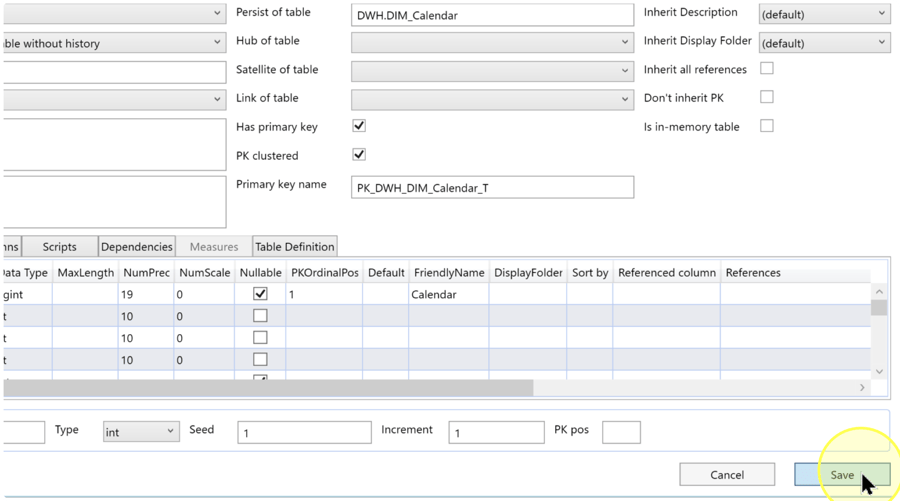The width and height of the screenshot is (900, 501).
Task: Click the NumPrec cell showing 19
Action: 146,294
